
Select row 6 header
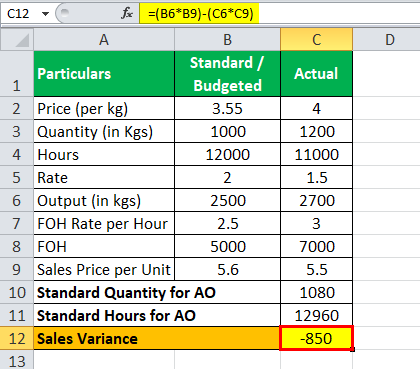point(17,200)
